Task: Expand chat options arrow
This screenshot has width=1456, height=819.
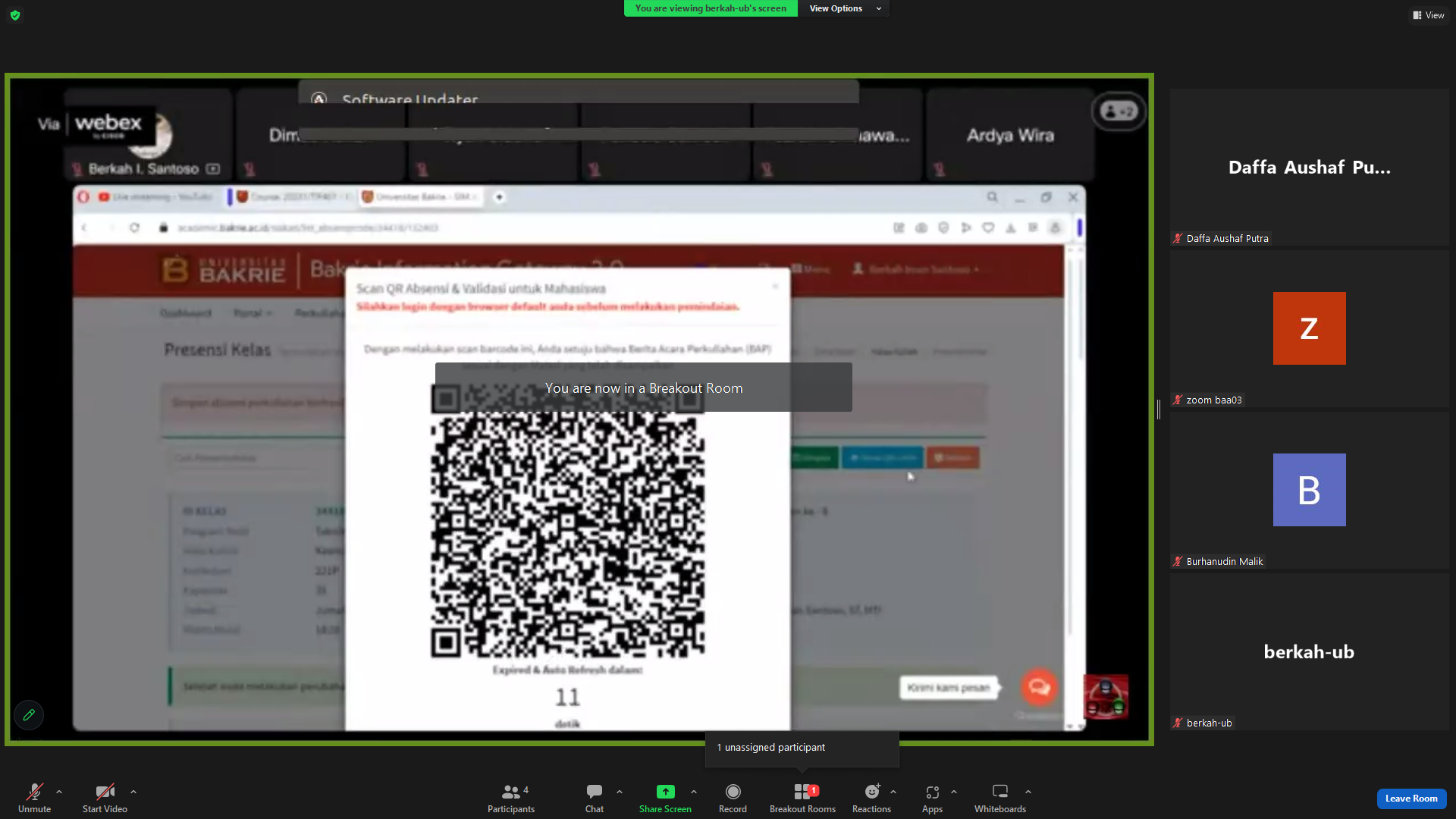Action: [620, 792]
